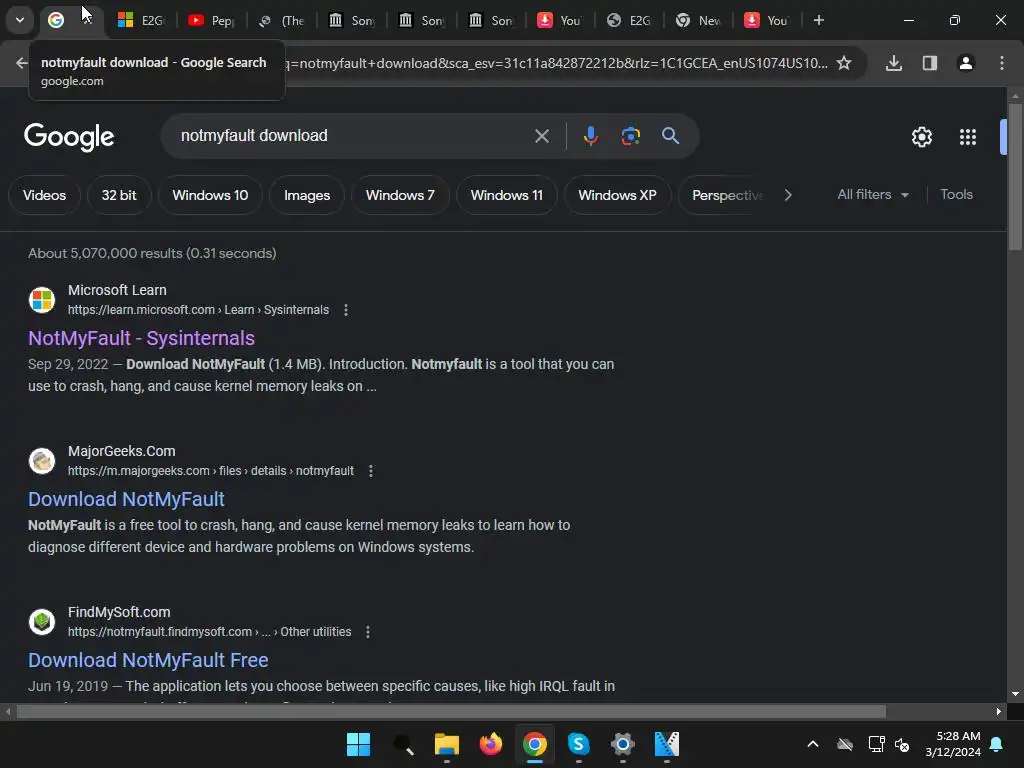Open a new tab with plus button
The width and height of the screenshot is (1024, 768).
pos(818,20)
